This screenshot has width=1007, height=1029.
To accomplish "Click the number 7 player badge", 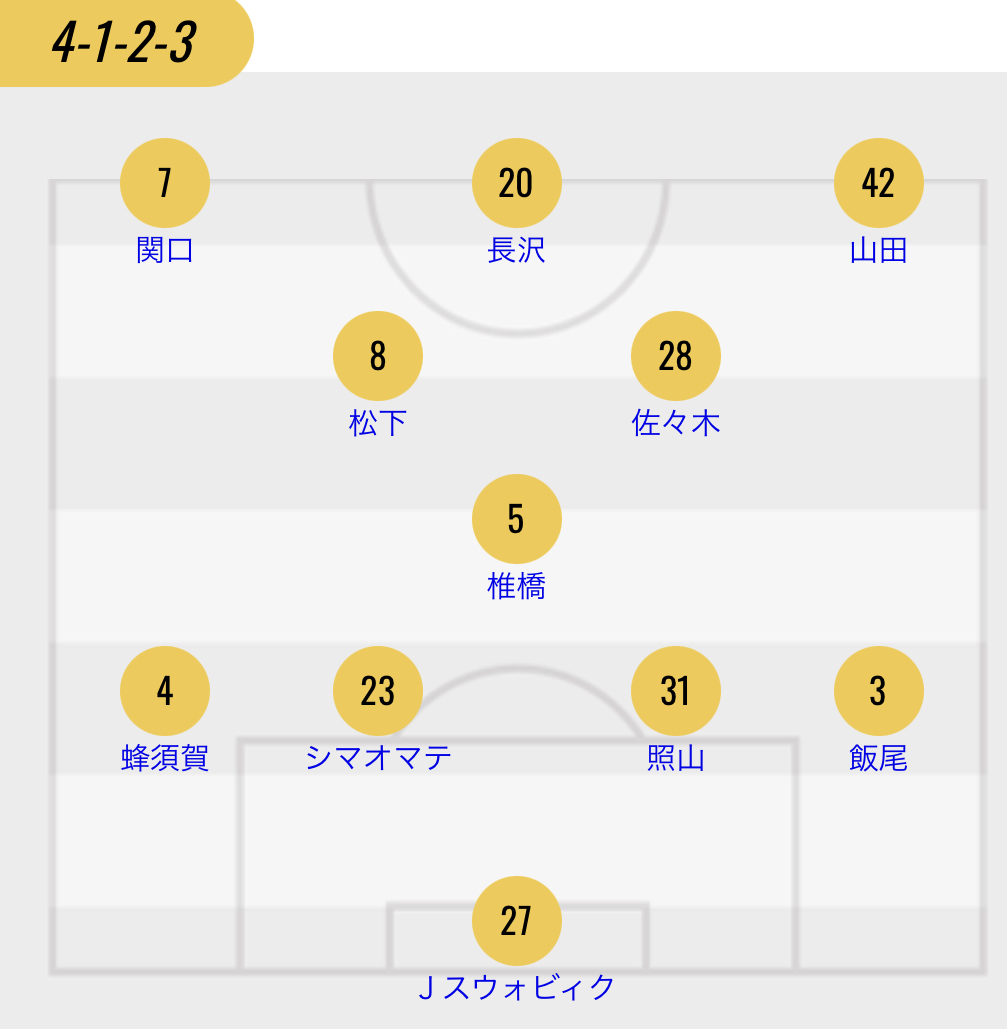I will (165, 183).
